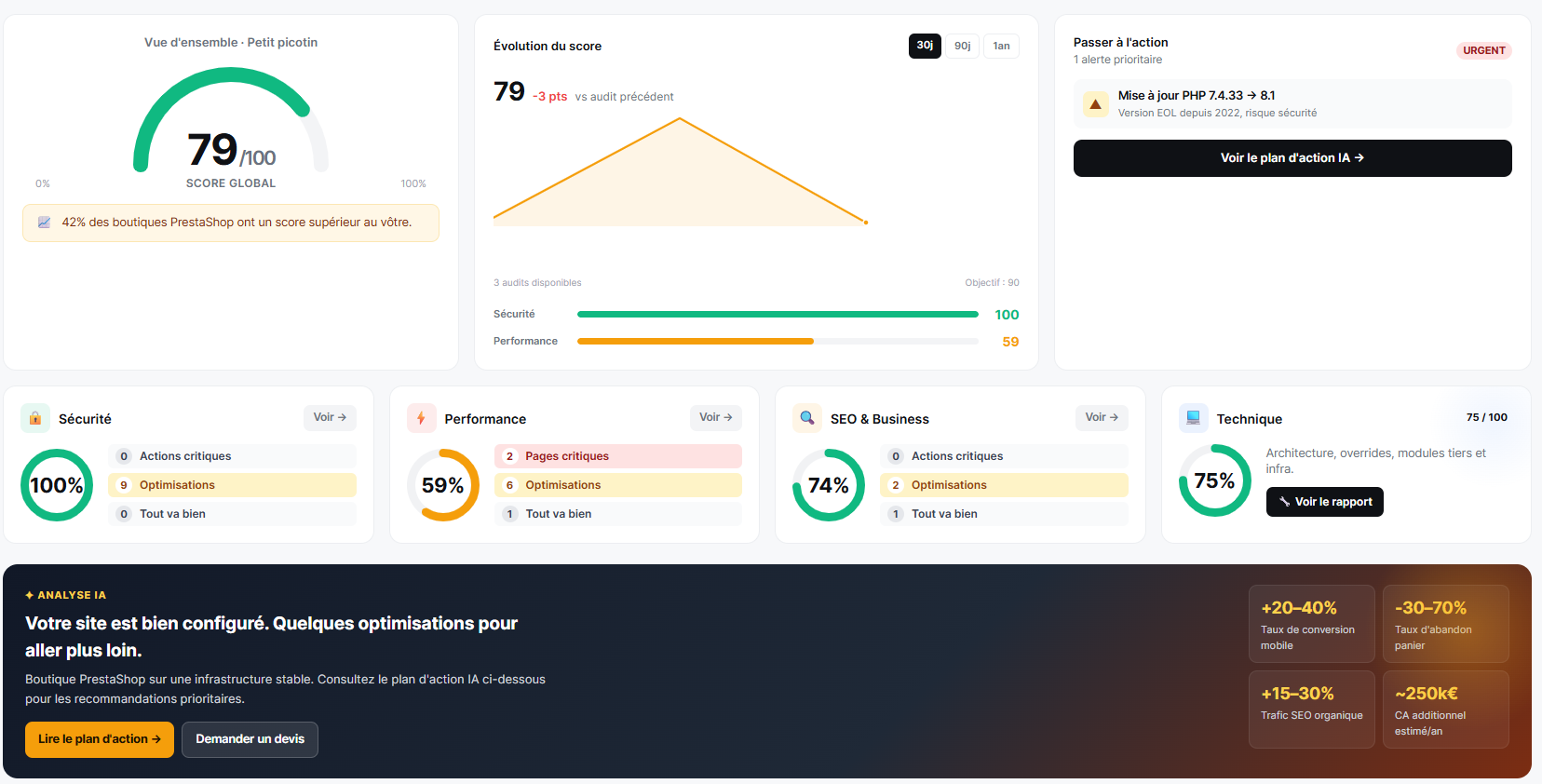Select Actions critiques row in SEO card
1542x784 pixels.
point(1004,456)
